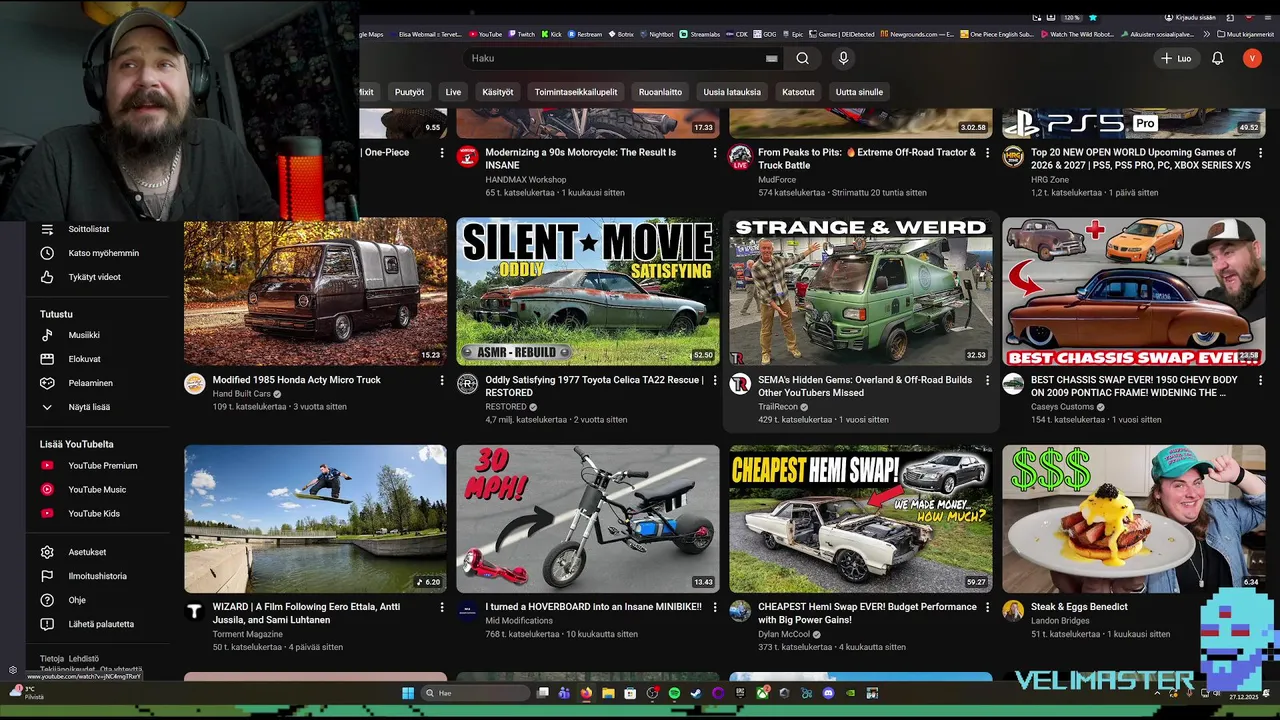Screen dimensions: 1280x720
Task: Click the Luo create button
Action: 1176,58
